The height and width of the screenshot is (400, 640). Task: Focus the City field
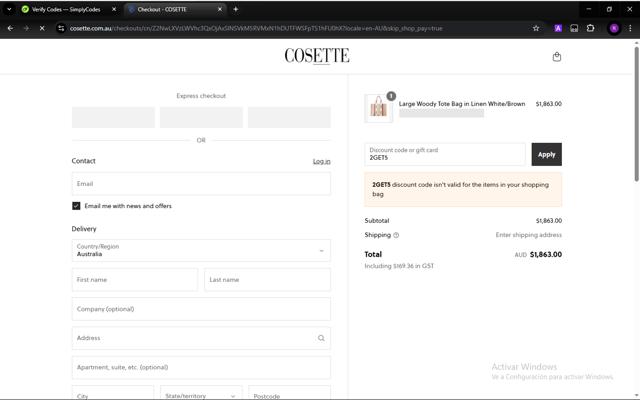click(113, 394)
